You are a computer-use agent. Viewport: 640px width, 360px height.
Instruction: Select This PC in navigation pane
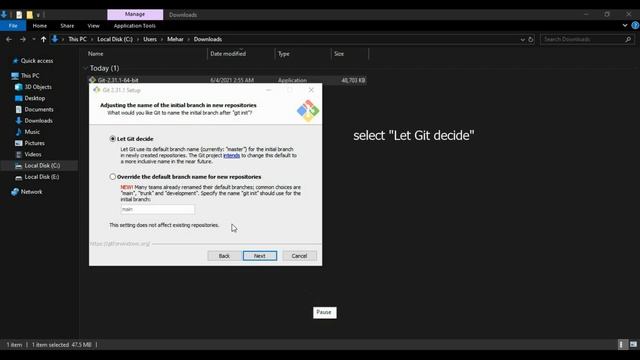pos(30,76)
